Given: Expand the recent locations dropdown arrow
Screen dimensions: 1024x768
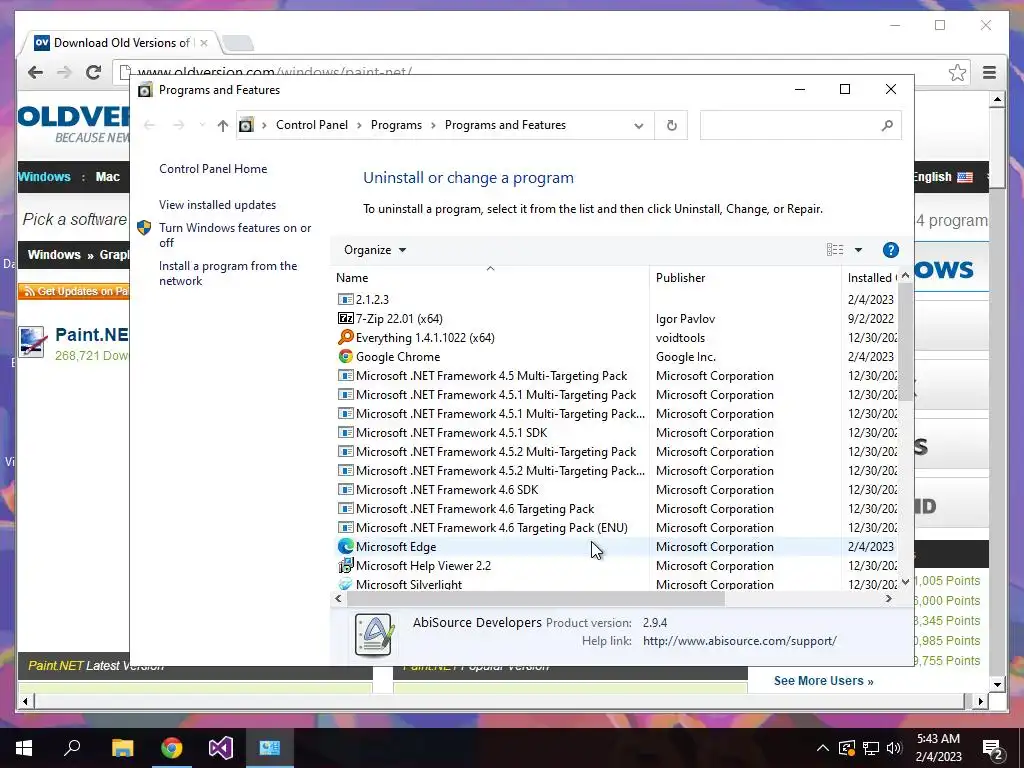Looking at the screenshot, I should [202, 125].
